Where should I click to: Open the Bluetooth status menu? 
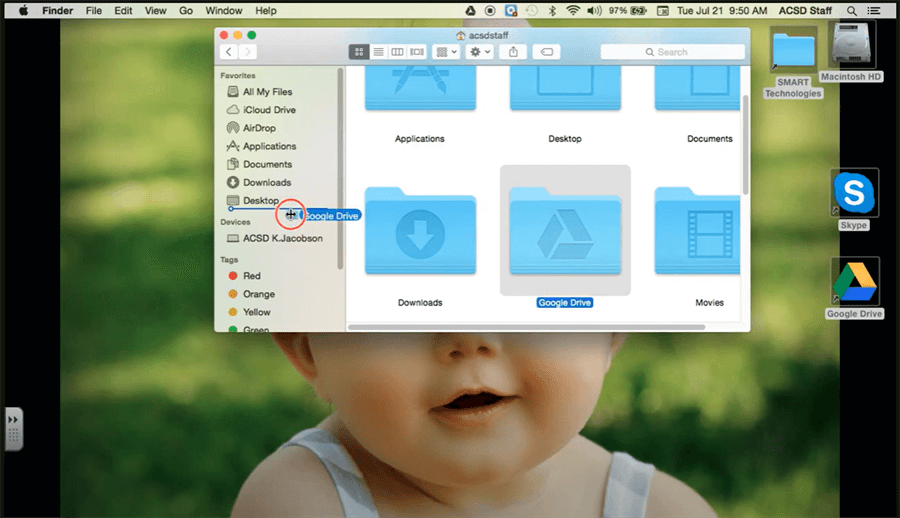coord(552,10)
